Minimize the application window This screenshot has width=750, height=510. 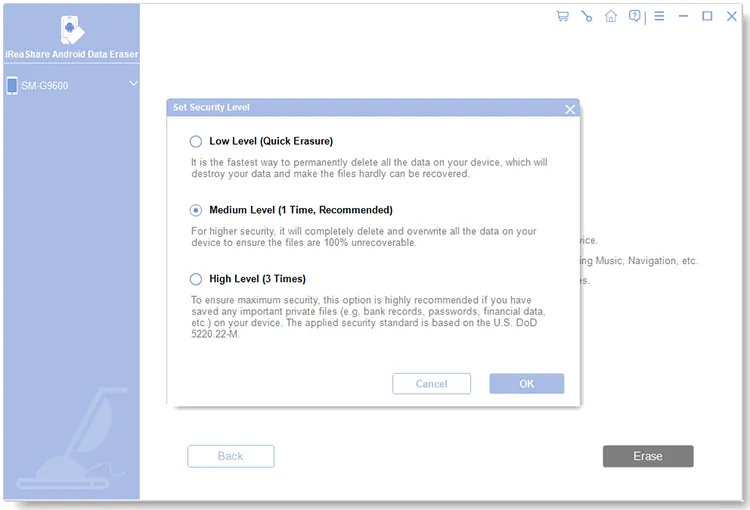click(x=683, y=16)
